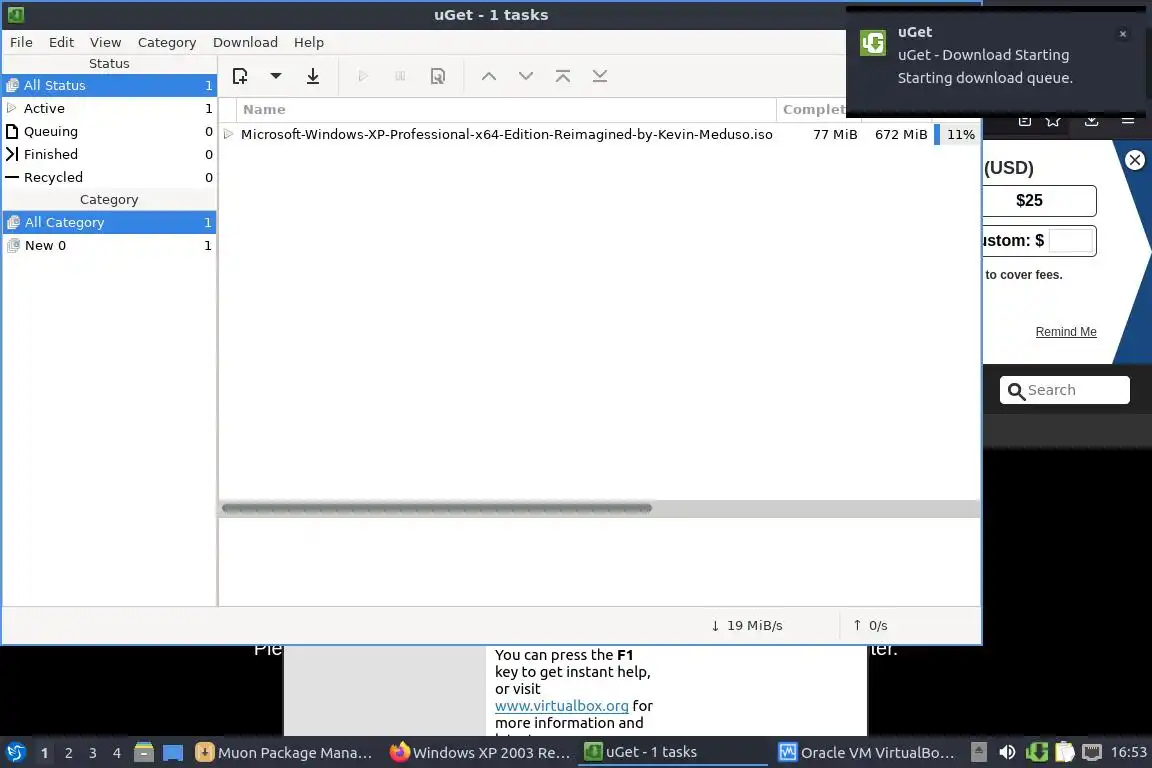This screenshot has height=768, width=1152.
Task: Click the 11% progress bar cell
Action: pyautogui.click(x=956, y=134)
